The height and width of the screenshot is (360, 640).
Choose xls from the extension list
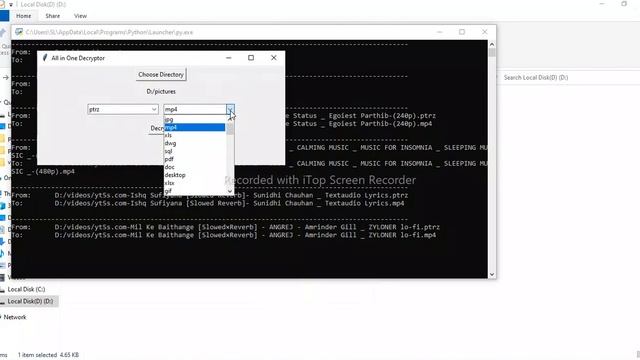click(x=195, y=135)
